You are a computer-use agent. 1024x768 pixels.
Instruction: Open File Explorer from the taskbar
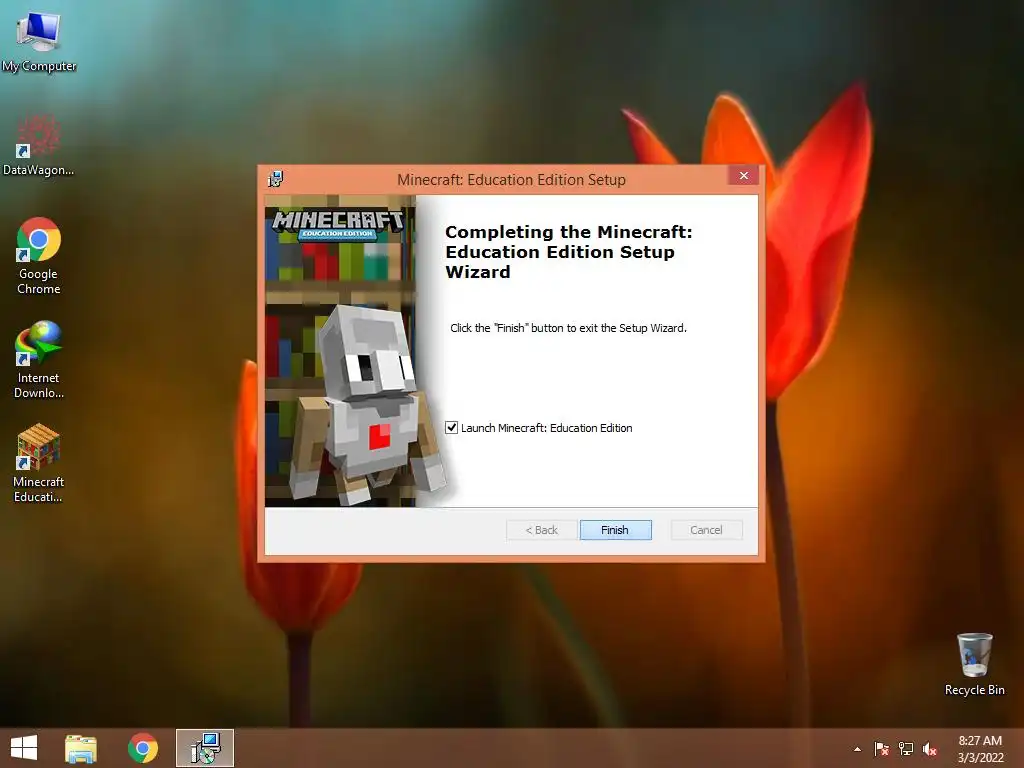point(81,748)
